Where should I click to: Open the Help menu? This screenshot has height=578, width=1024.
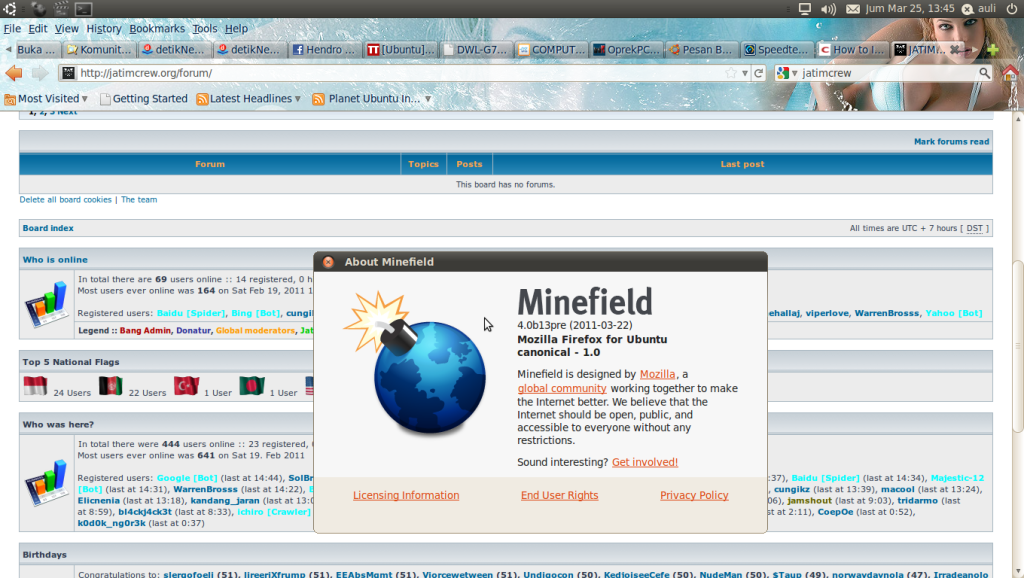tap(236, 29)
